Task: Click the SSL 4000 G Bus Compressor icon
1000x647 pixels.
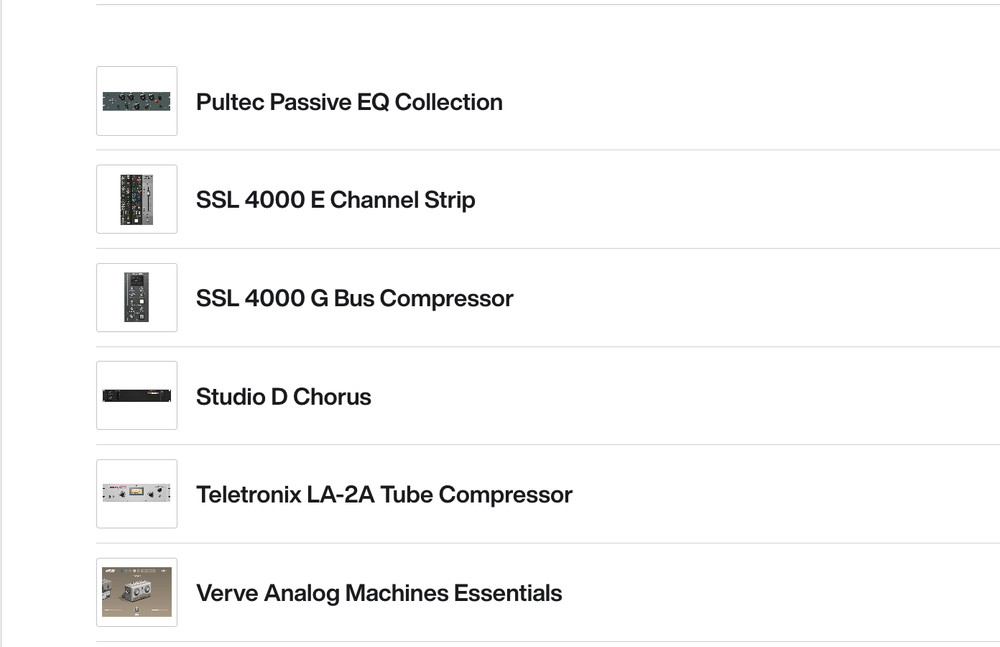Action: tap(136, 297)
